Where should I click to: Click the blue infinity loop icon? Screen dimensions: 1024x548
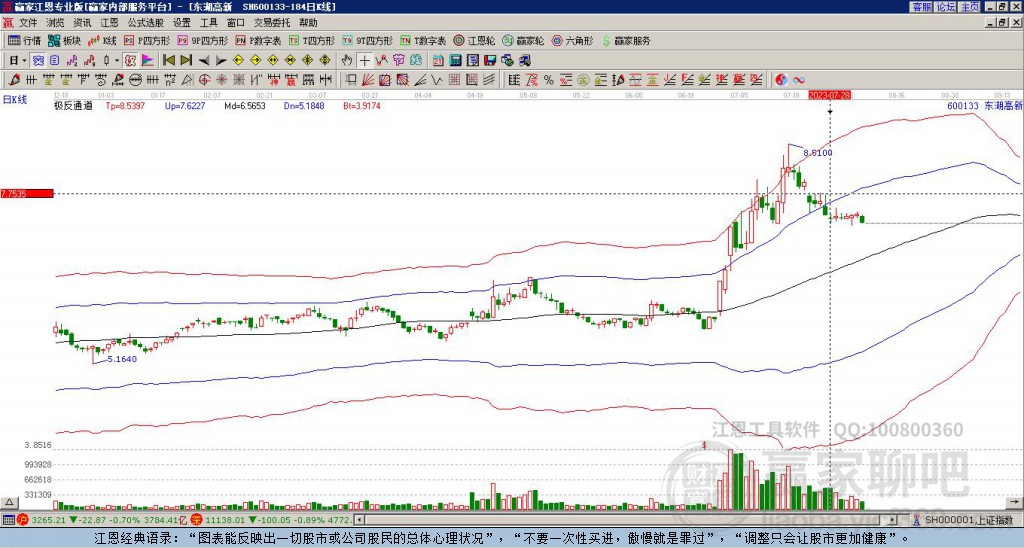pos(799,80)
